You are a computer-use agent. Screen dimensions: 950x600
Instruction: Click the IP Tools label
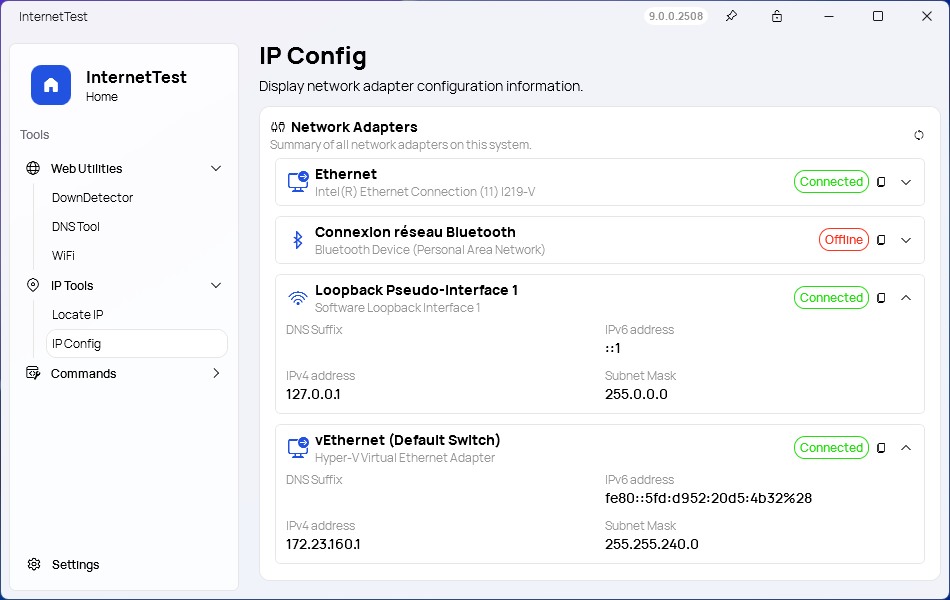(72, 285)
